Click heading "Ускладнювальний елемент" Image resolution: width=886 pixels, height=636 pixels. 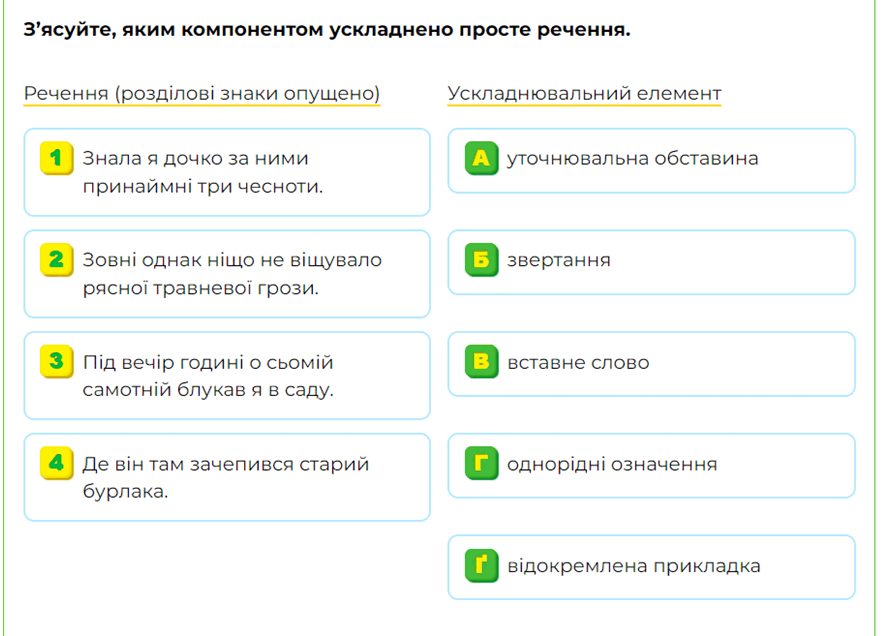tap(584, 93)
